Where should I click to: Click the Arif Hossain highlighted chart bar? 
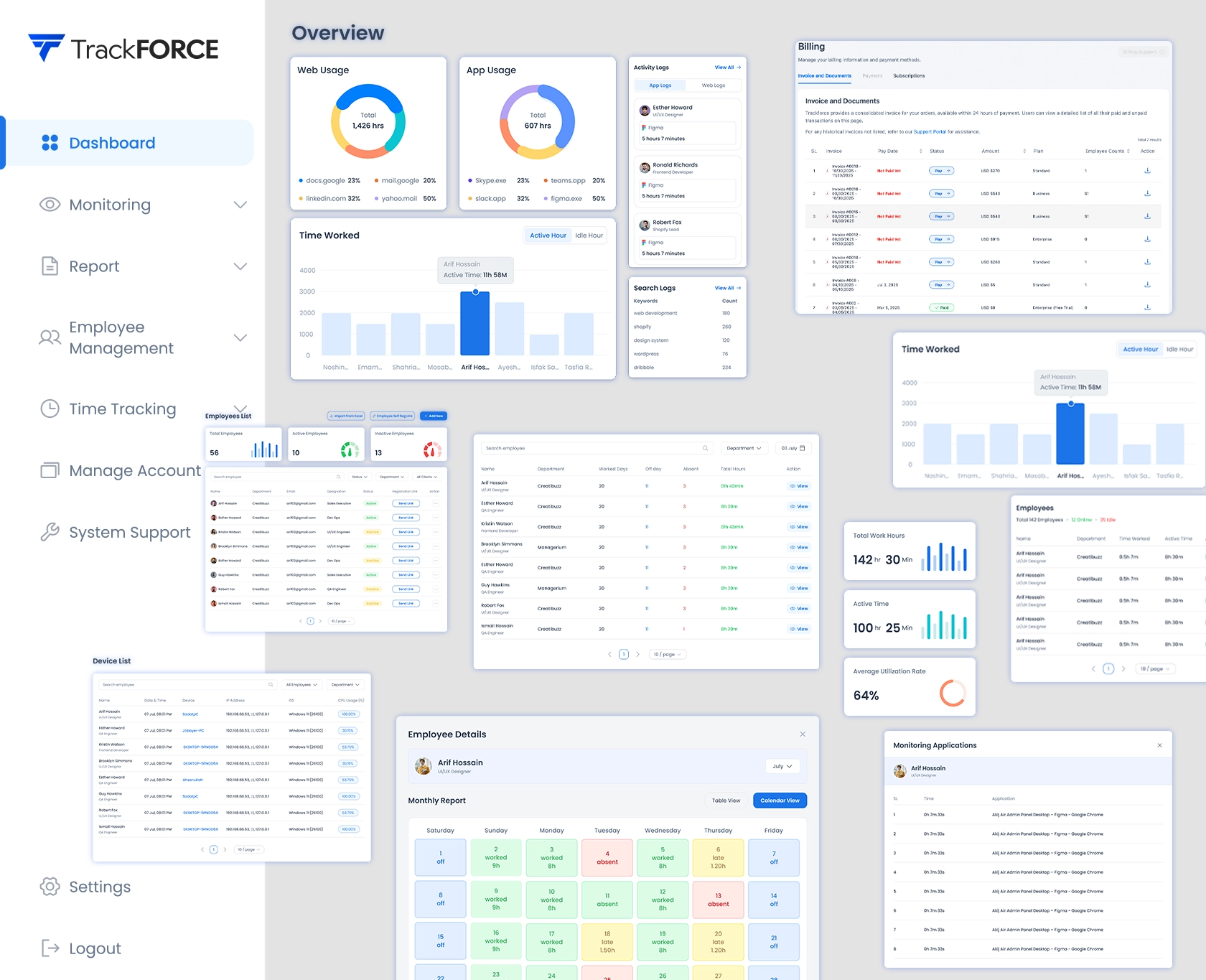[x=475, y=323]
